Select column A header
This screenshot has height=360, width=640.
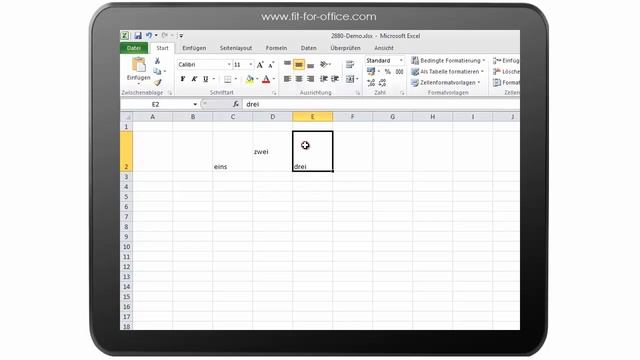(x=153, y=117)
